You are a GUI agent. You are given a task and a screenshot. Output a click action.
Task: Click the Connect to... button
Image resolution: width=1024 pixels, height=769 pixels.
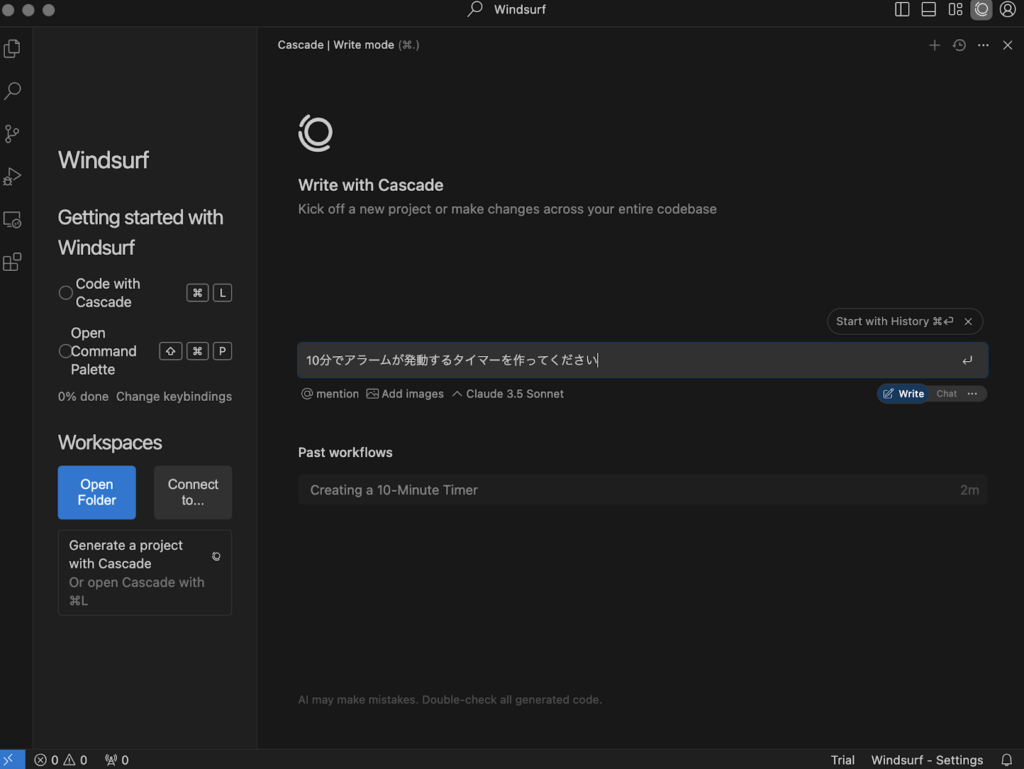coord(193,492)
